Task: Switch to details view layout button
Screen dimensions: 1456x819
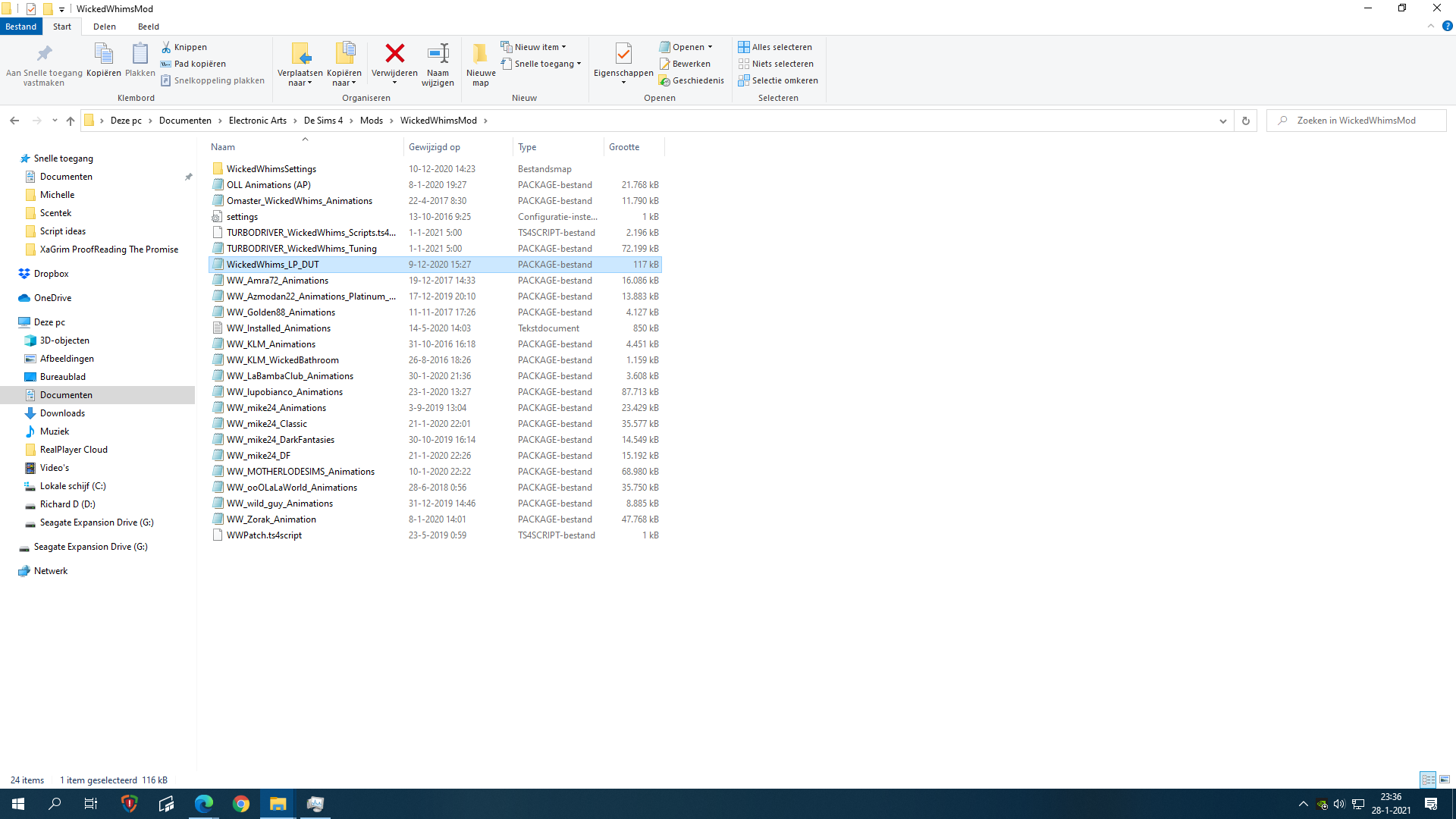Action: 1428,780
